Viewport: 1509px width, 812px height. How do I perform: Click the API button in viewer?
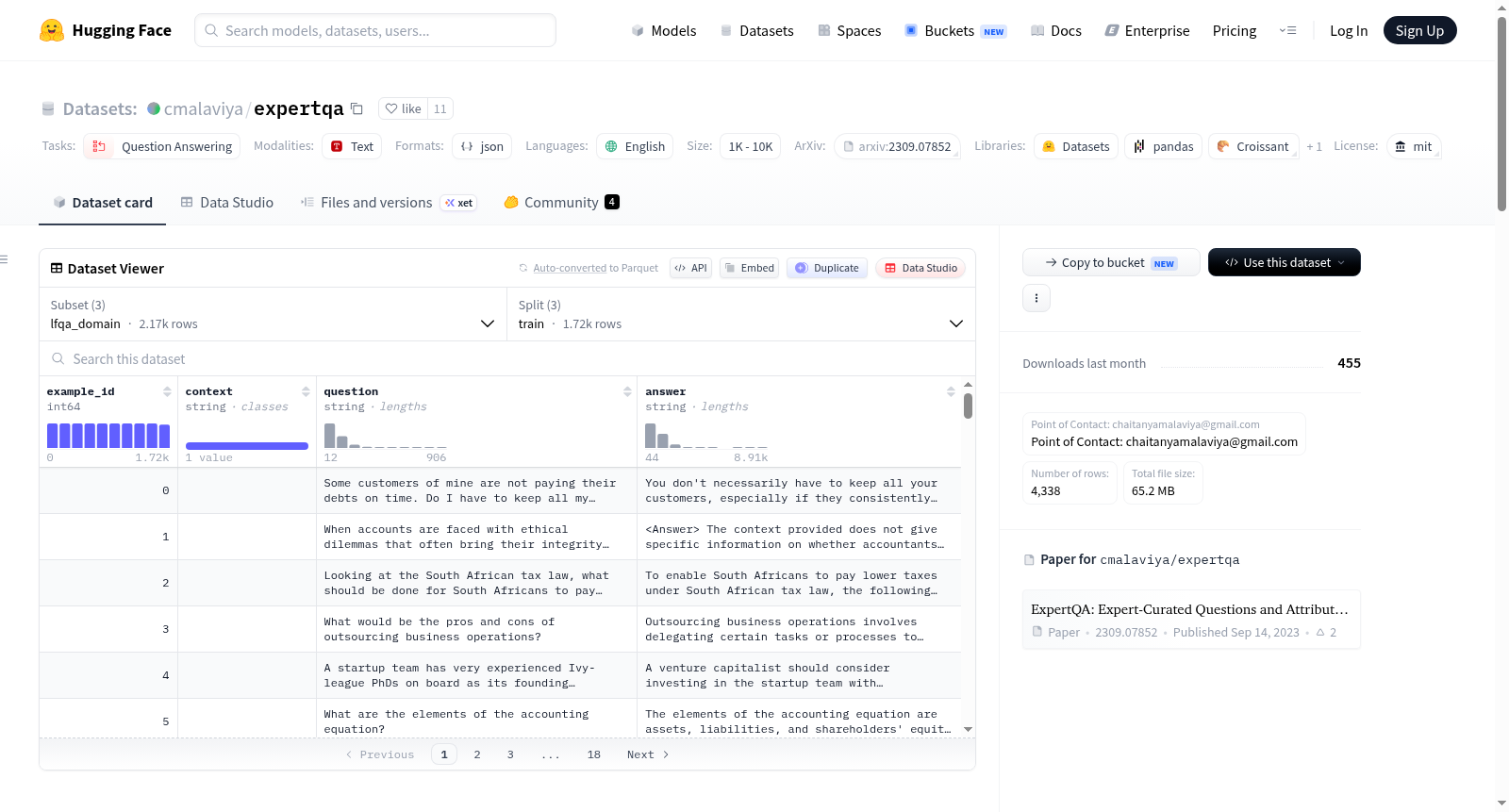[x=690, y=268]
